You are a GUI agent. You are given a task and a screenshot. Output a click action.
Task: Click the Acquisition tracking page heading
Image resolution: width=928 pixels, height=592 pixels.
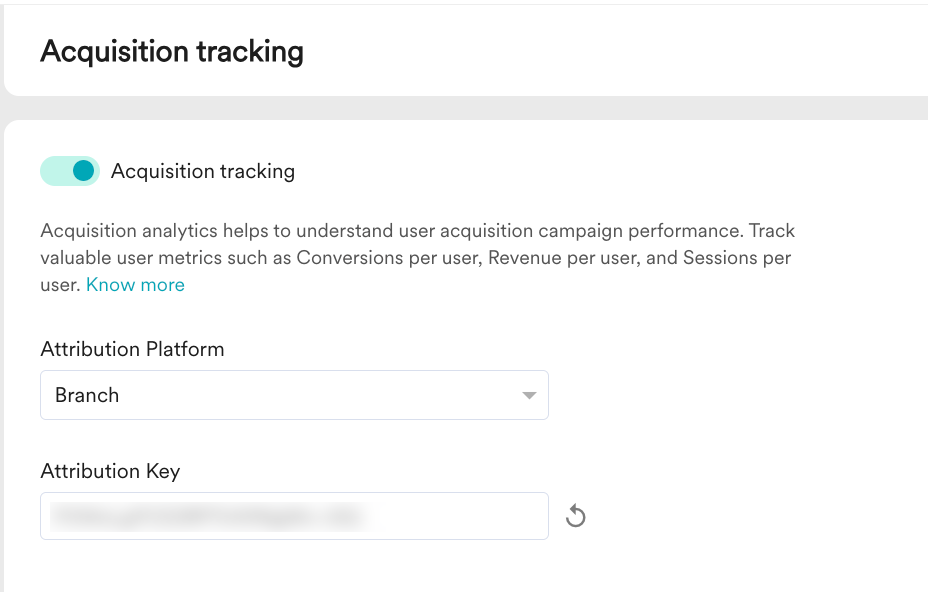pyautogui.click(x=172, y=52)
